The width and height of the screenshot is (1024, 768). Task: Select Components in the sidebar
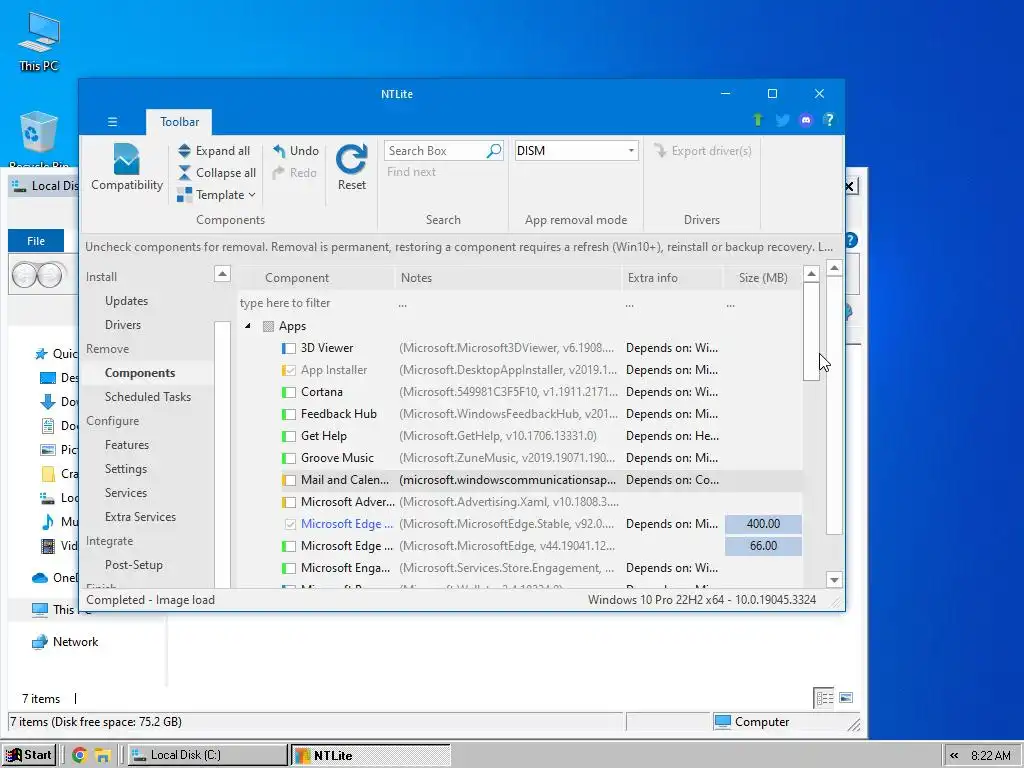coord(140,373)
